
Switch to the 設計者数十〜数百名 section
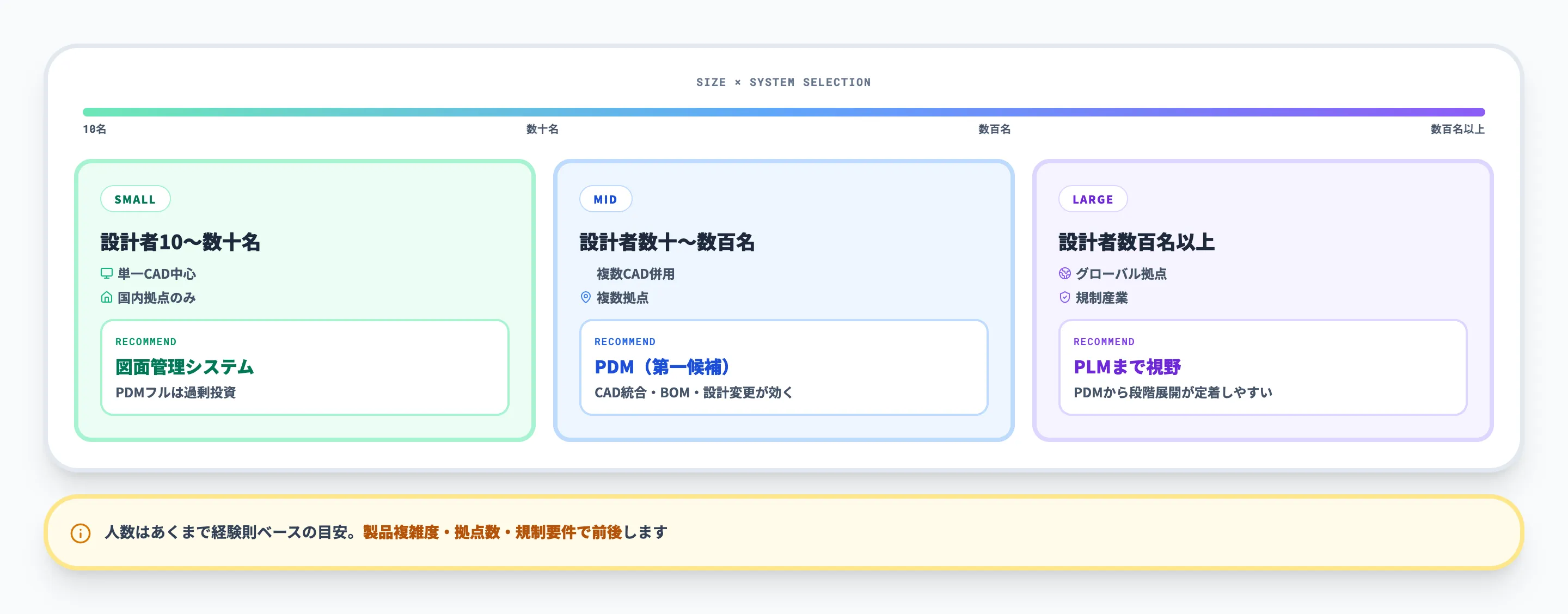pos(667,242)
